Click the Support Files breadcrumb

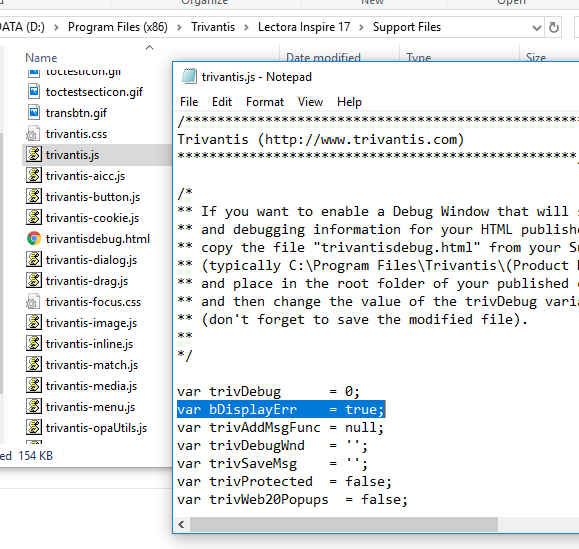[407, 27]
